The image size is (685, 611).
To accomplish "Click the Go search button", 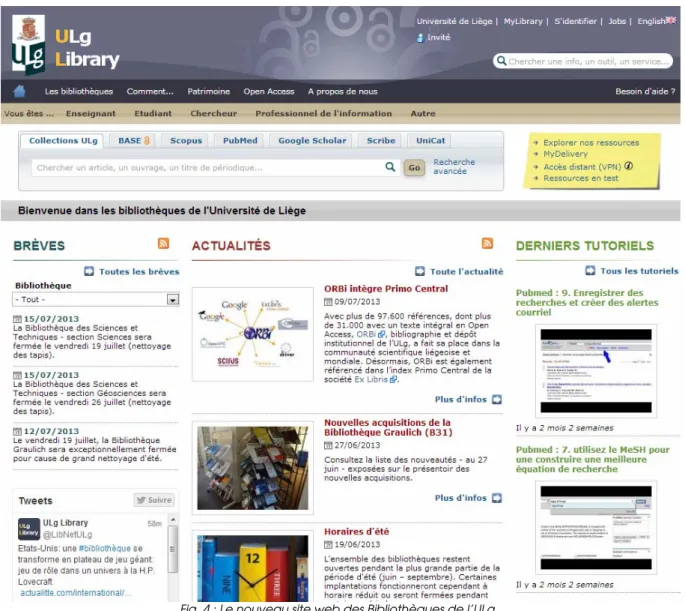I will (414, 167).
